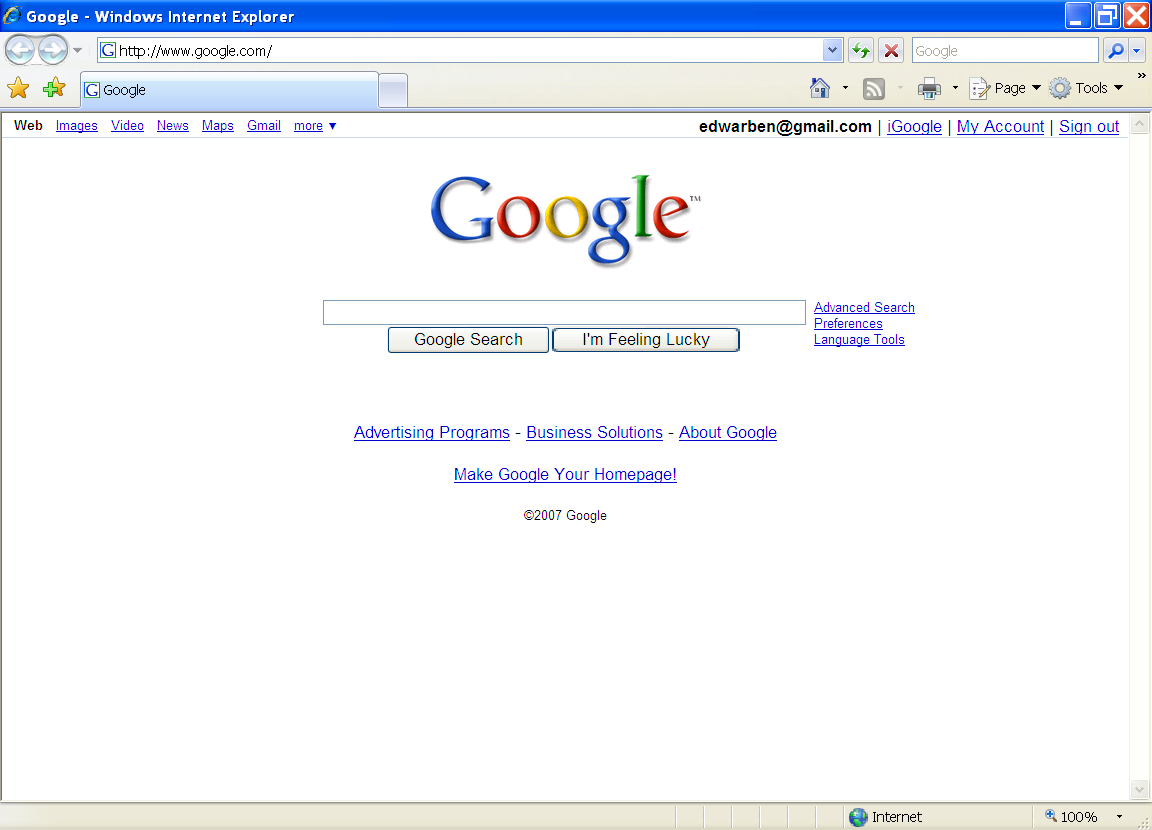Expand the 'more' services menu
Image resolution: width=1152 pixels, height=830 pixels.
coord(314,125)
